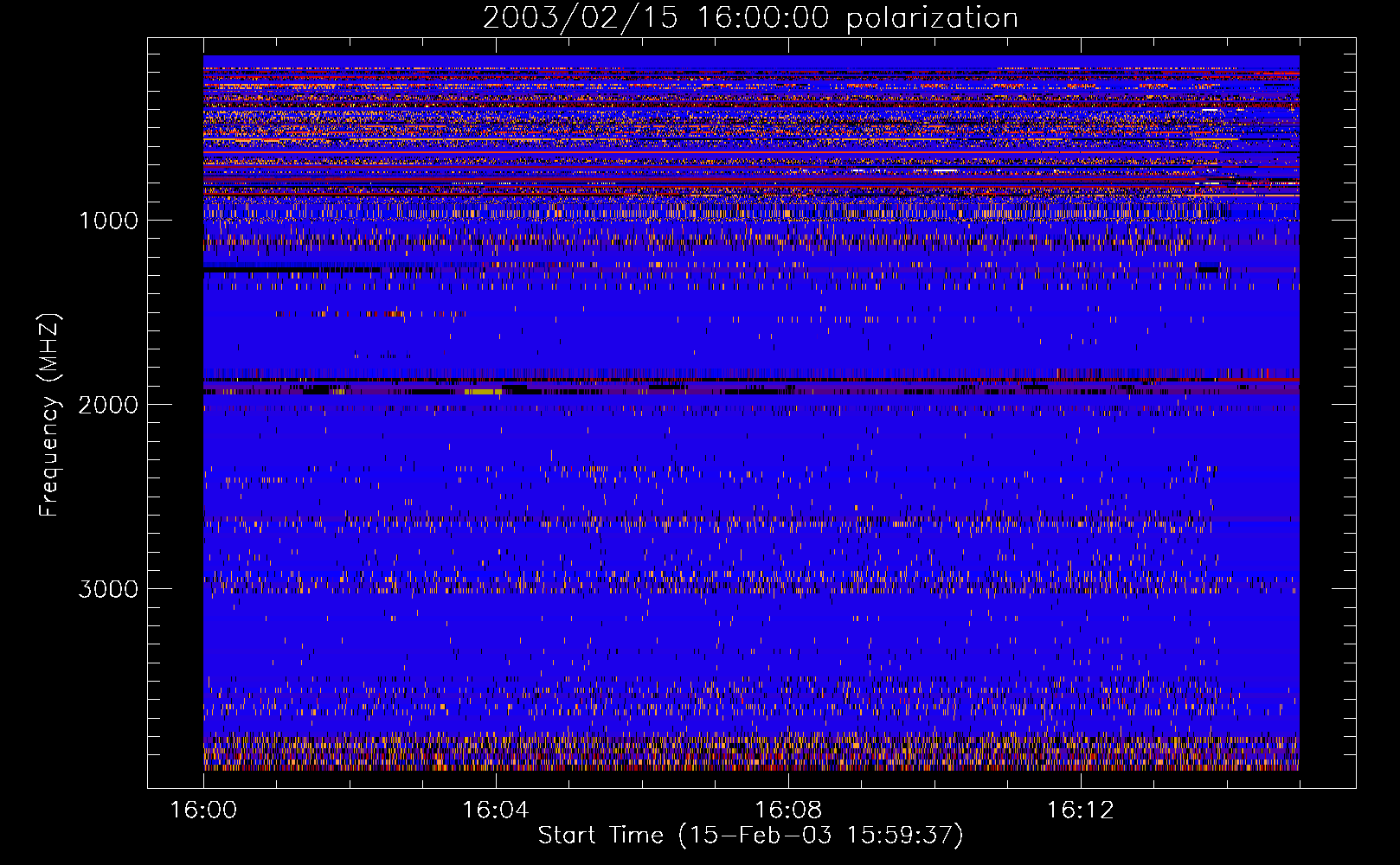1400x865 pixels.
Task: Click the 1000 frequency tick label
Action: click(108, 221)
